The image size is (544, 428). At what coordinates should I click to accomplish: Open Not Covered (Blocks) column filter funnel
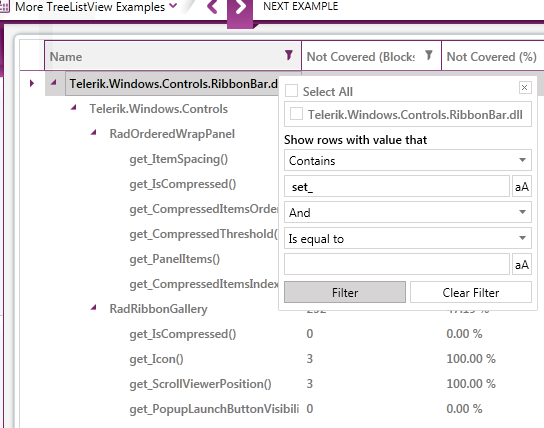[429, 55]
